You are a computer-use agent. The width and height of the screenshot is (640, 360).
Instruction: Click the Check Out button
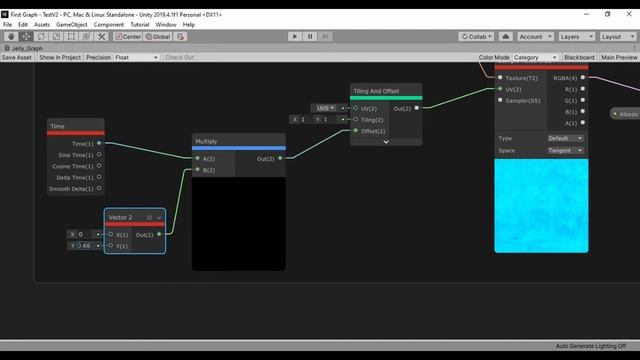tap(180, 58)
